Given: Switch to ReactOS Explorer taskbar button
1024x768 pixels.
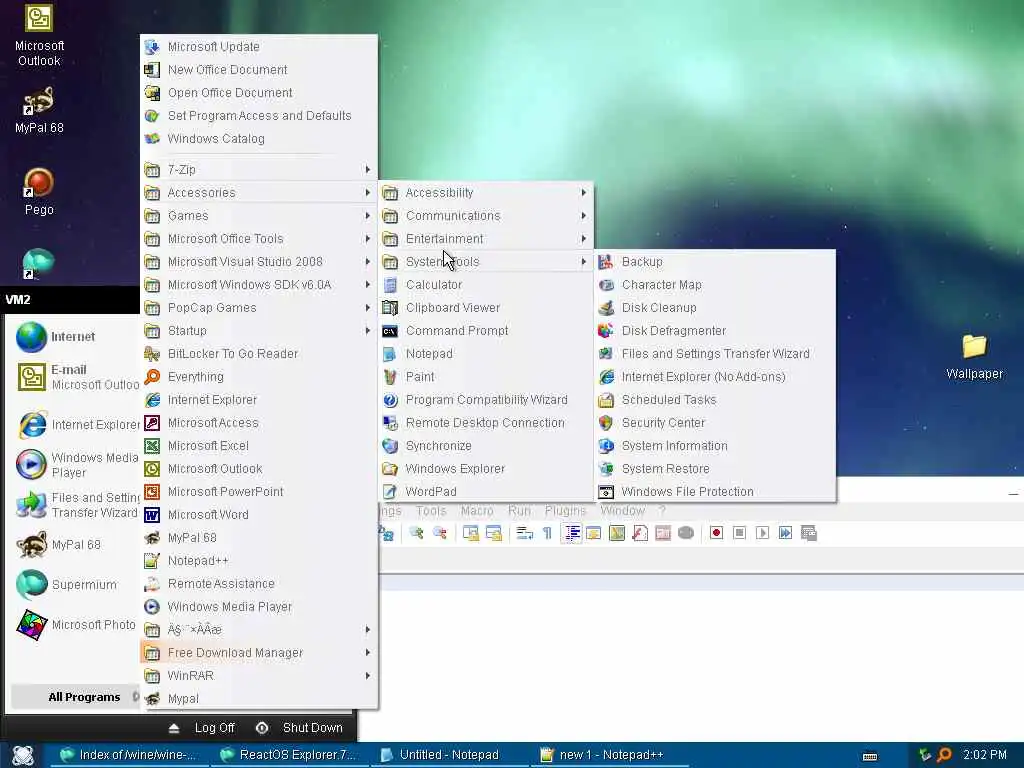Looking at the screenshot, I should click(288, 755).
